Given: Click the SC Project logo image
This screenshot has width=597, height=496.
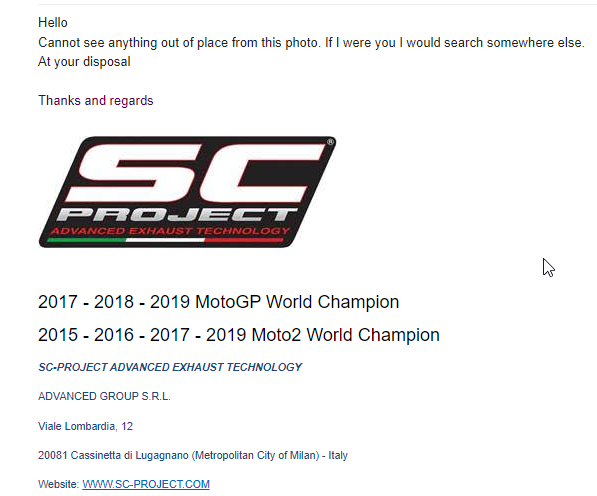Looking at the screenshot, I should [x=187, y=192].
